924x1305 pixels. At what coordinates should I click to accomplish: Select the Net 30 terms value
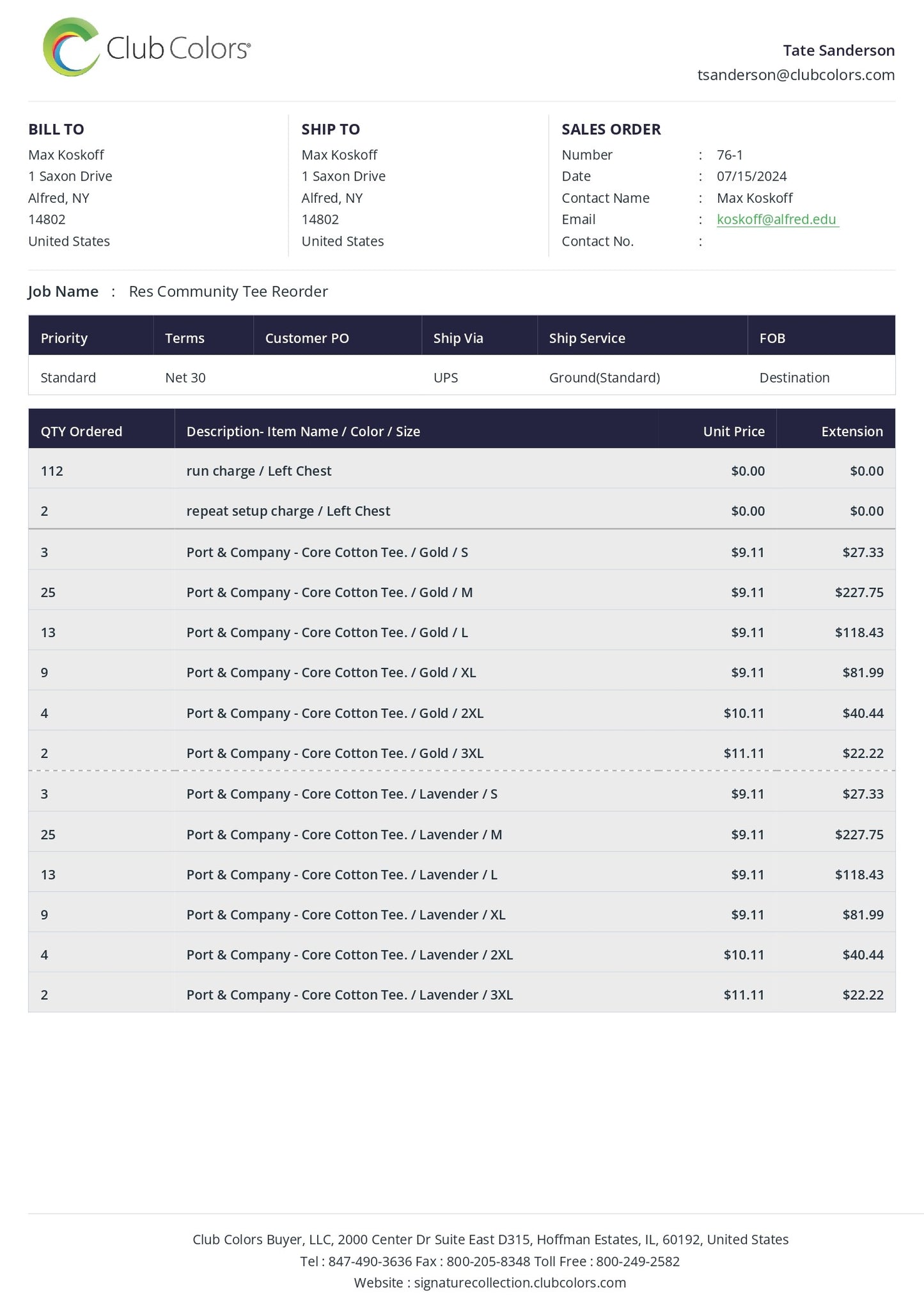coord(185,377)
